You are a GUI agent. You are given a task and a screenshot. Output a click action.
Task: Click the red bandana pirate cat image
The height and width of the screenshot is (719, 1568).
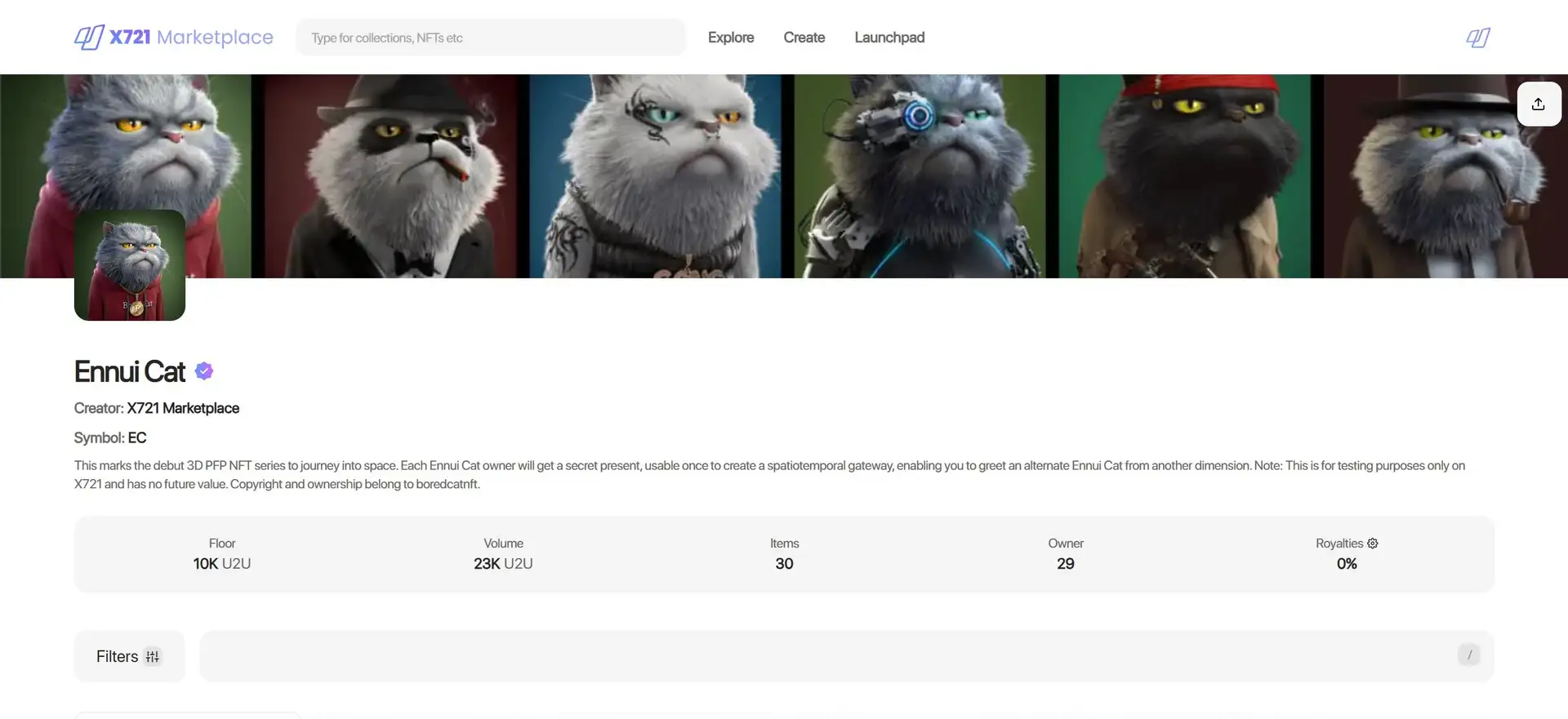(x=1184, y=175)
